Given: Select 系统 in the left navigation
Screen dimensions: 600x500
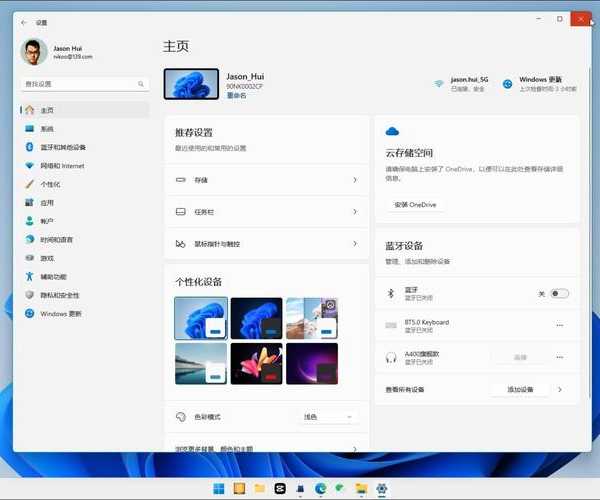Looking at the screenshot, I should [47, 129].
